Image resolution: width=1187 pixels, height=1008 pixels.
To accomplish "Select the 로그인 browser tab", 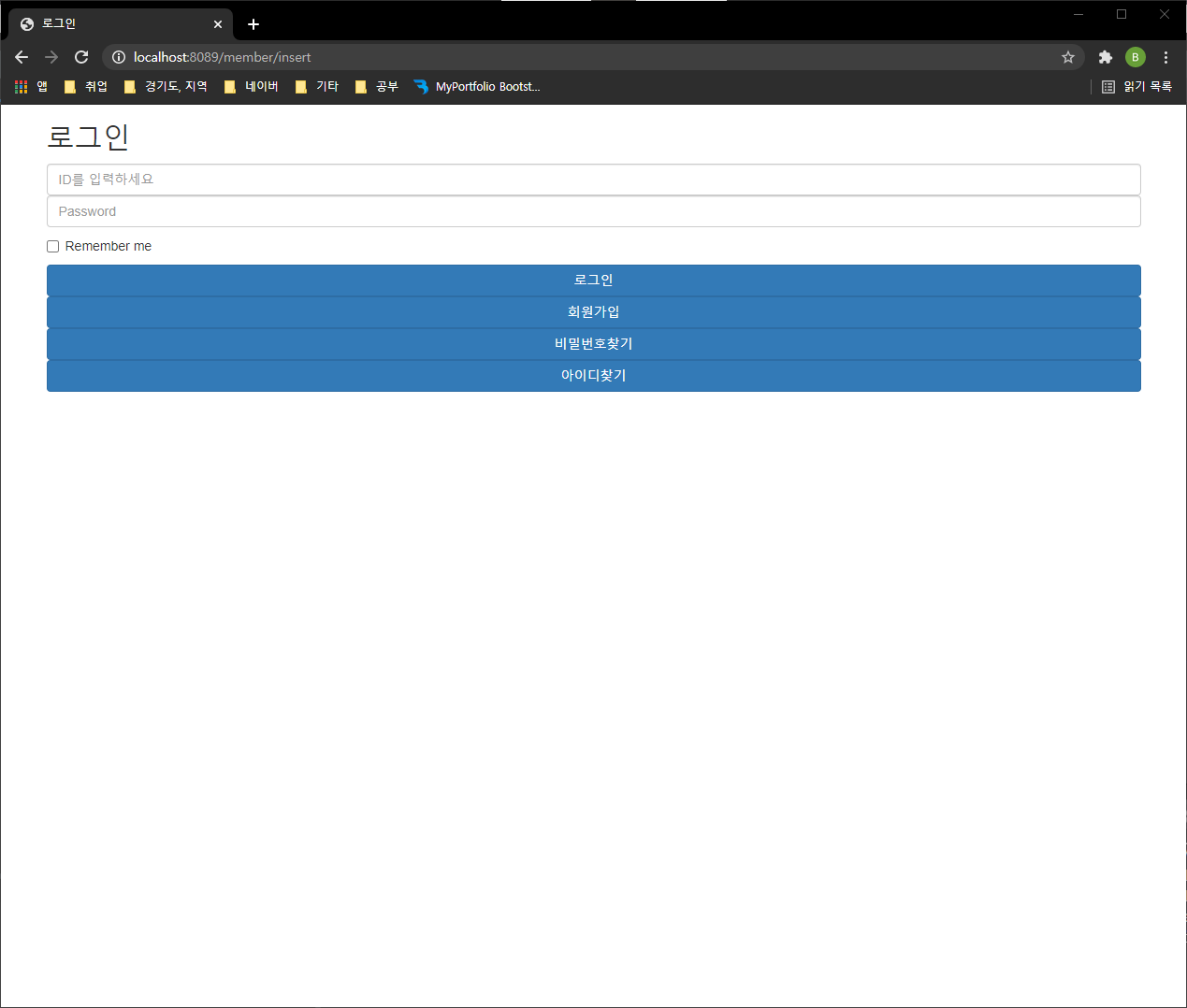I will click(x=112, y=23).
